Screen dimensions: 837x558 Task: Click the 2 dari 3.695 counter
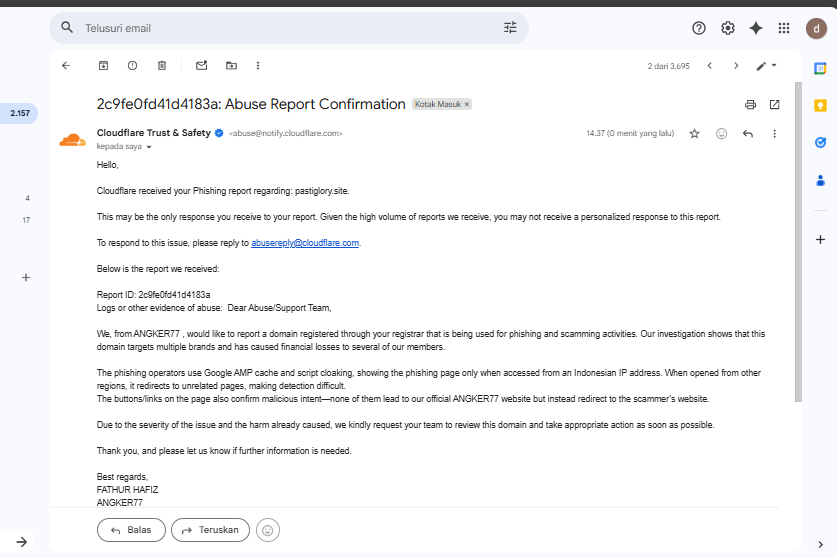coord(668,66)
